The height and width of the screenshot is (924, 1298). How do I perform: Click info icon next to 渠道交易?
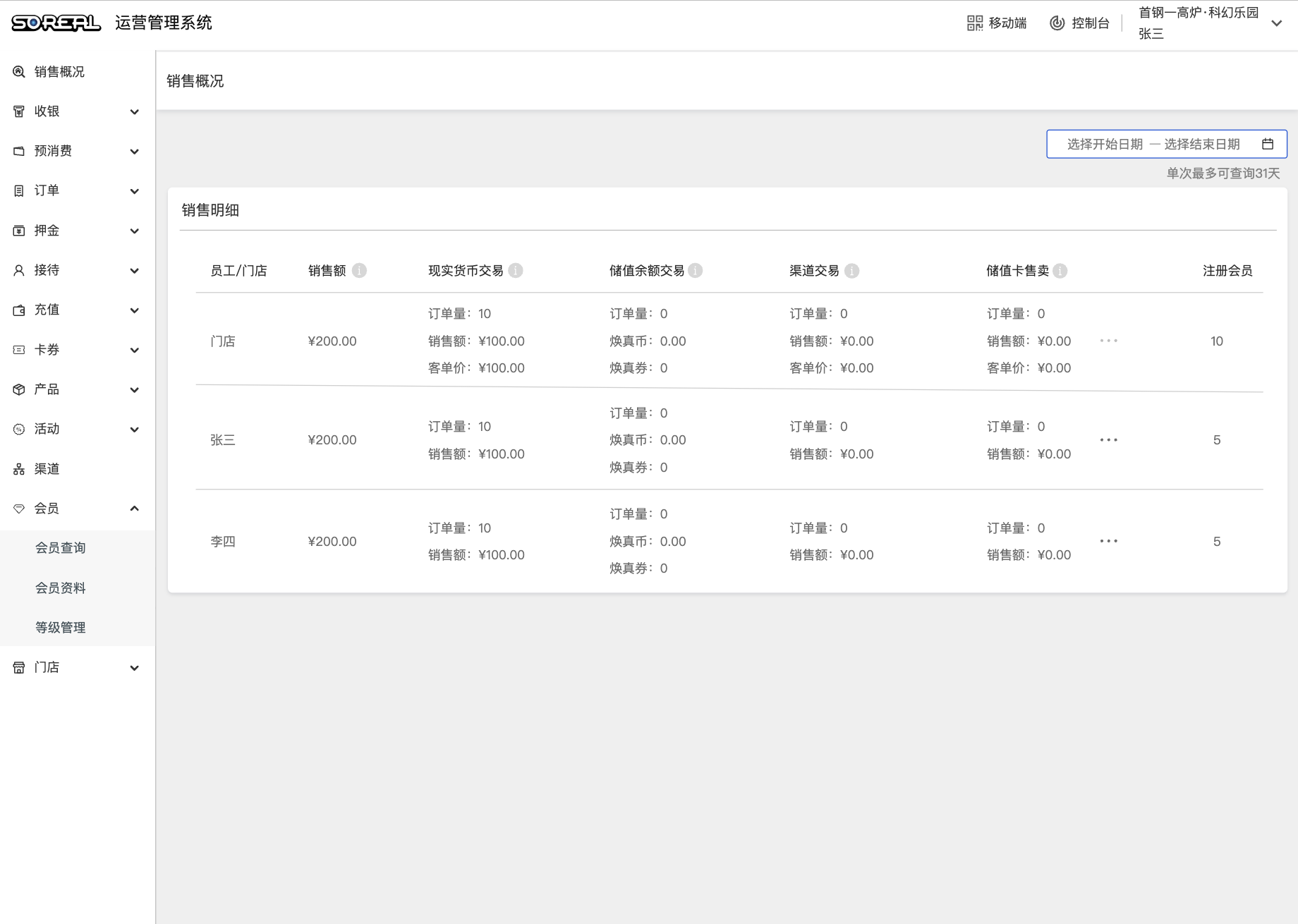click(x=852, y=271)
